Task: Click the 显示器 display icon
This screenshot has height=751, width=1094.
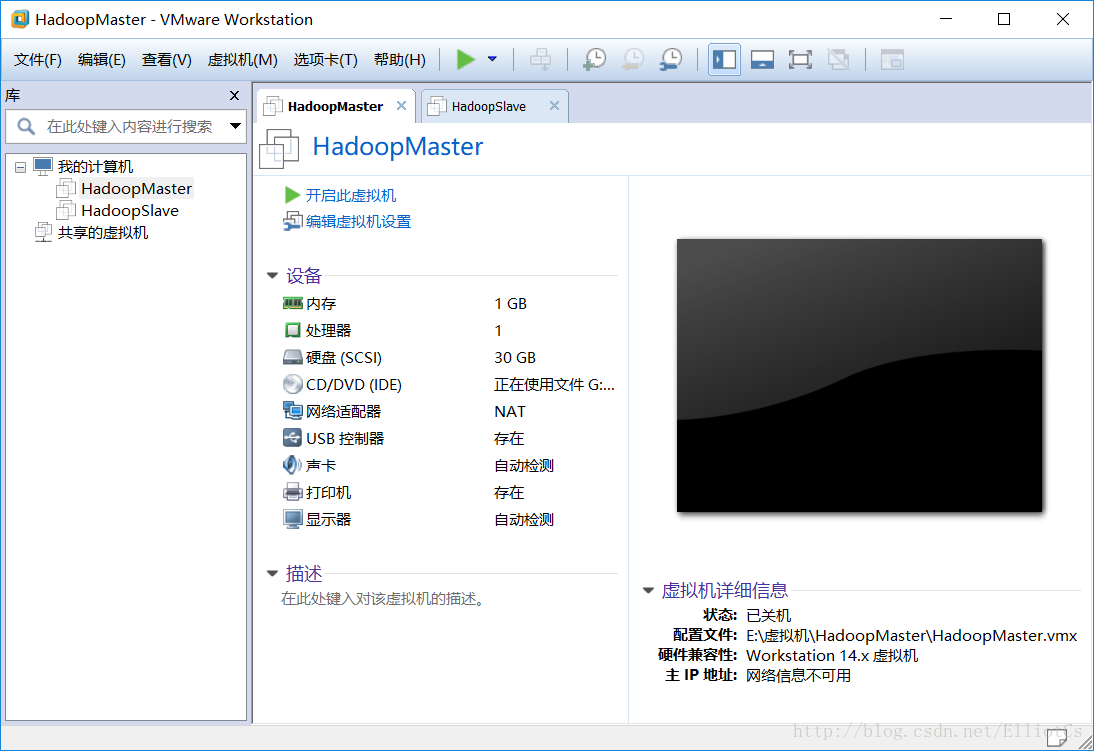Action: click(x=292, y=519)
